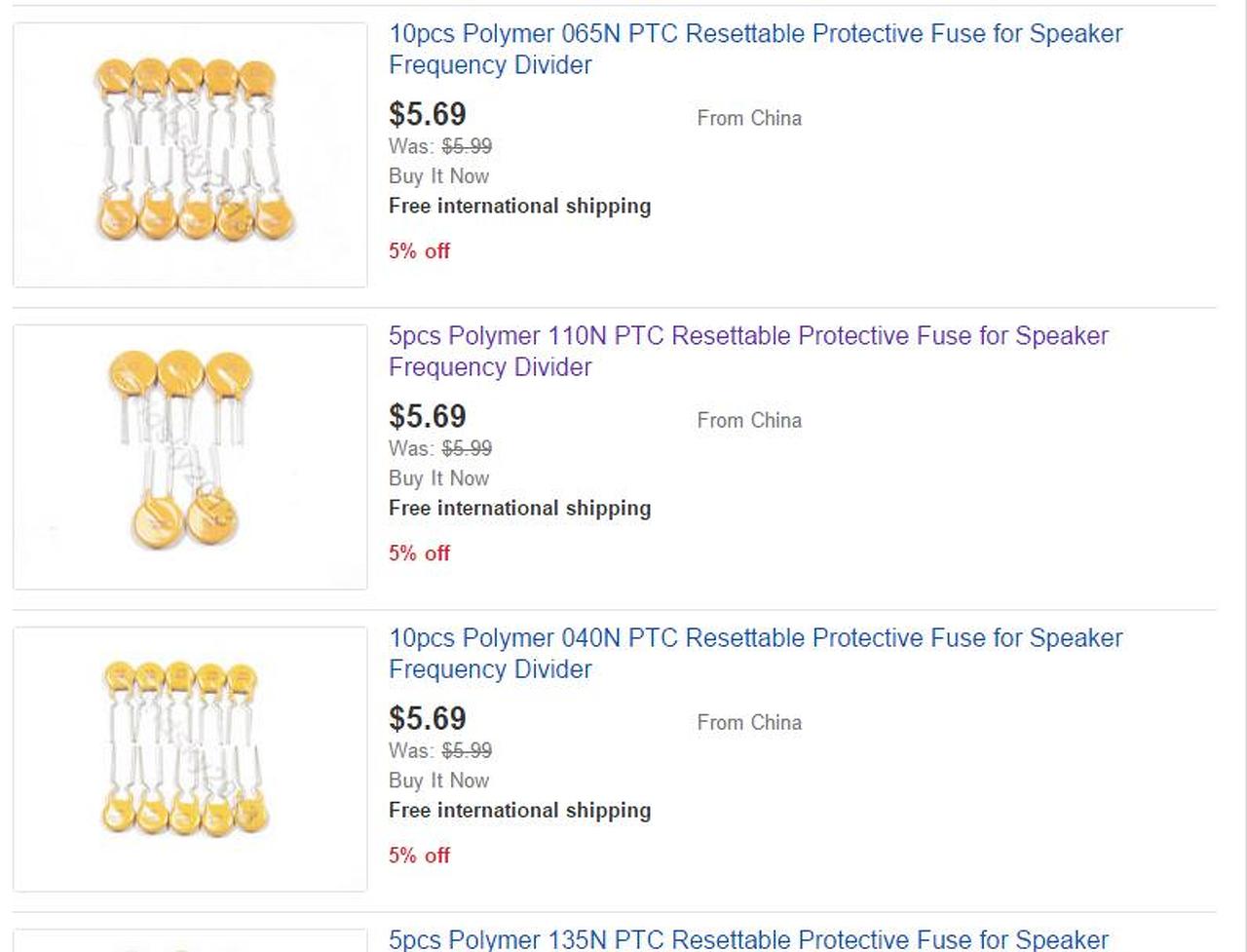Click "From China" beside the 110N listing

749,420
